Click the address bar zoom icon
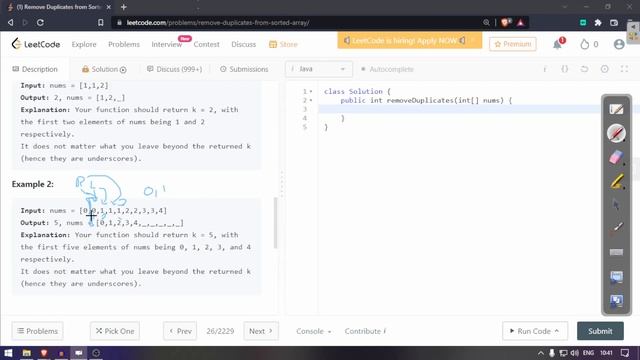640x360 pixels. pyautogui.click(x=486, y=22)
